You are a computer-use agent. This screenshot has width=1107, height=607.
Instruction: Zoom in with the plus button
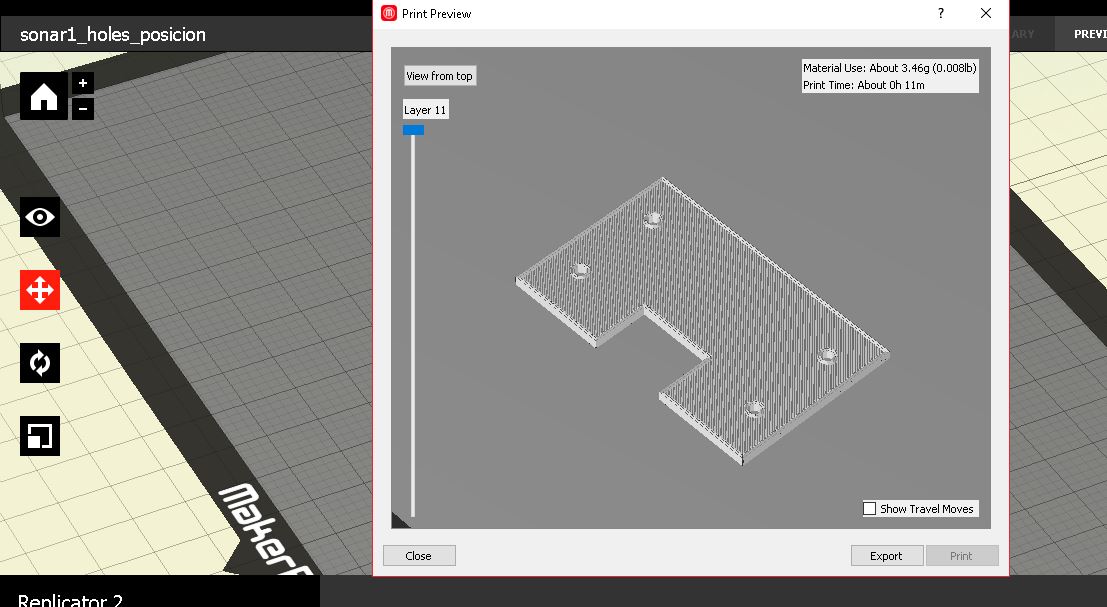pos(83,83)
